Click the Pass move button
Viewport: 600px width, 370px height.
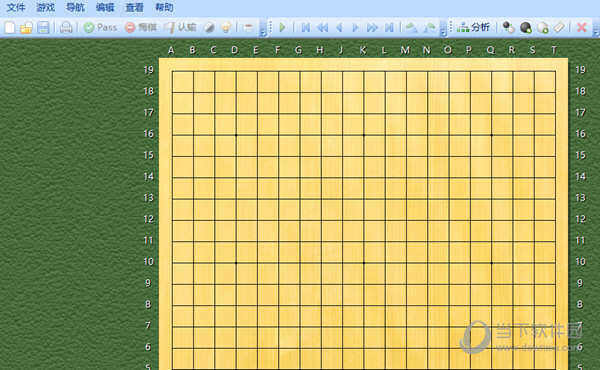100,28
